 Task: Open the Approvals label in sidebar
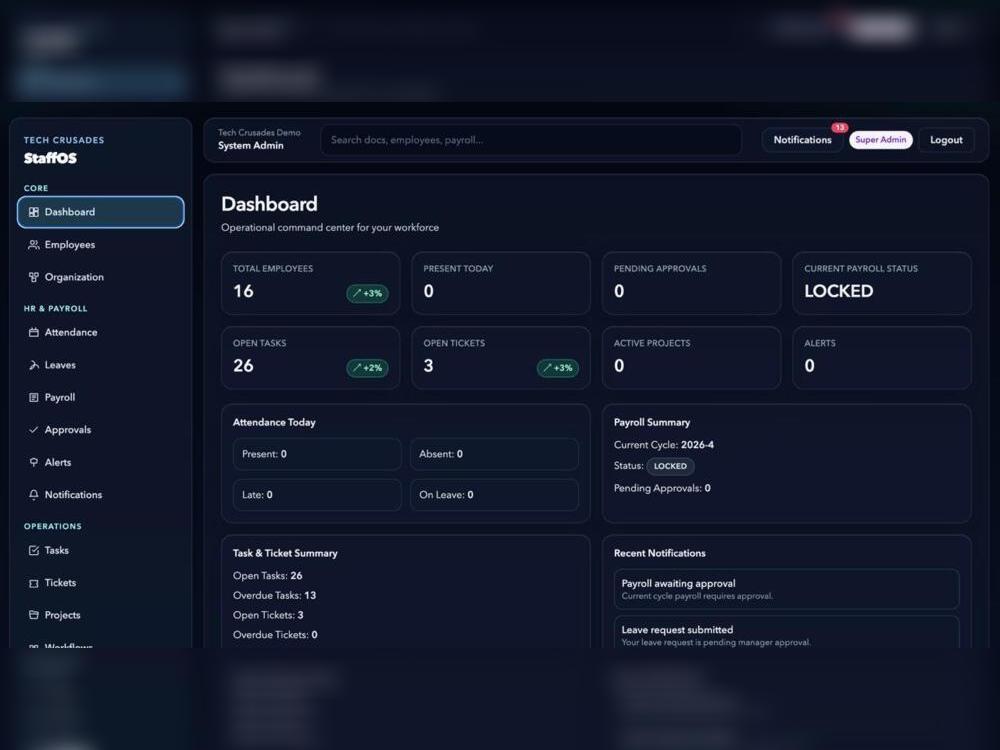(68, 430)
